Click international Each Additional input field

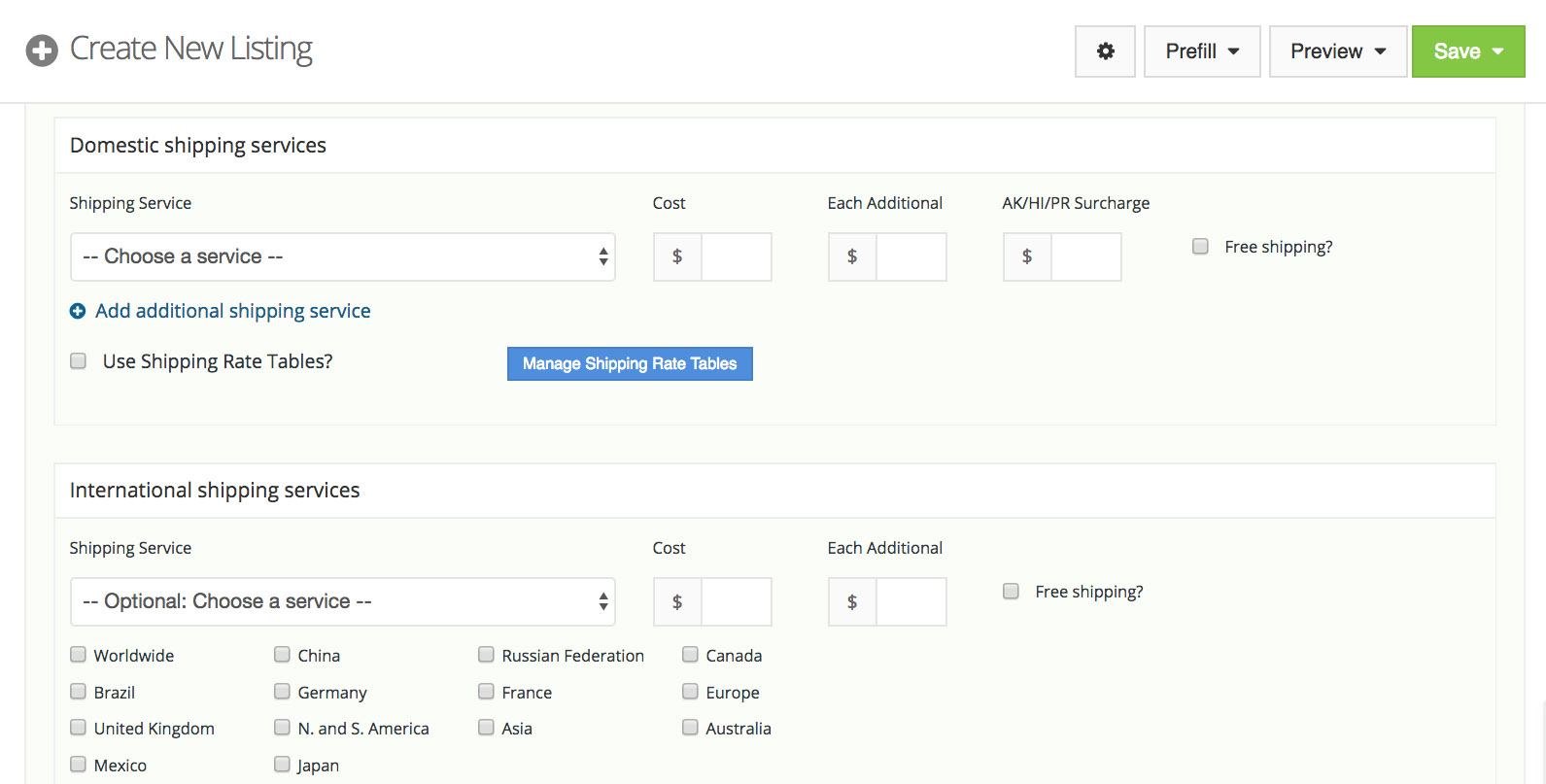coord(910,601)
